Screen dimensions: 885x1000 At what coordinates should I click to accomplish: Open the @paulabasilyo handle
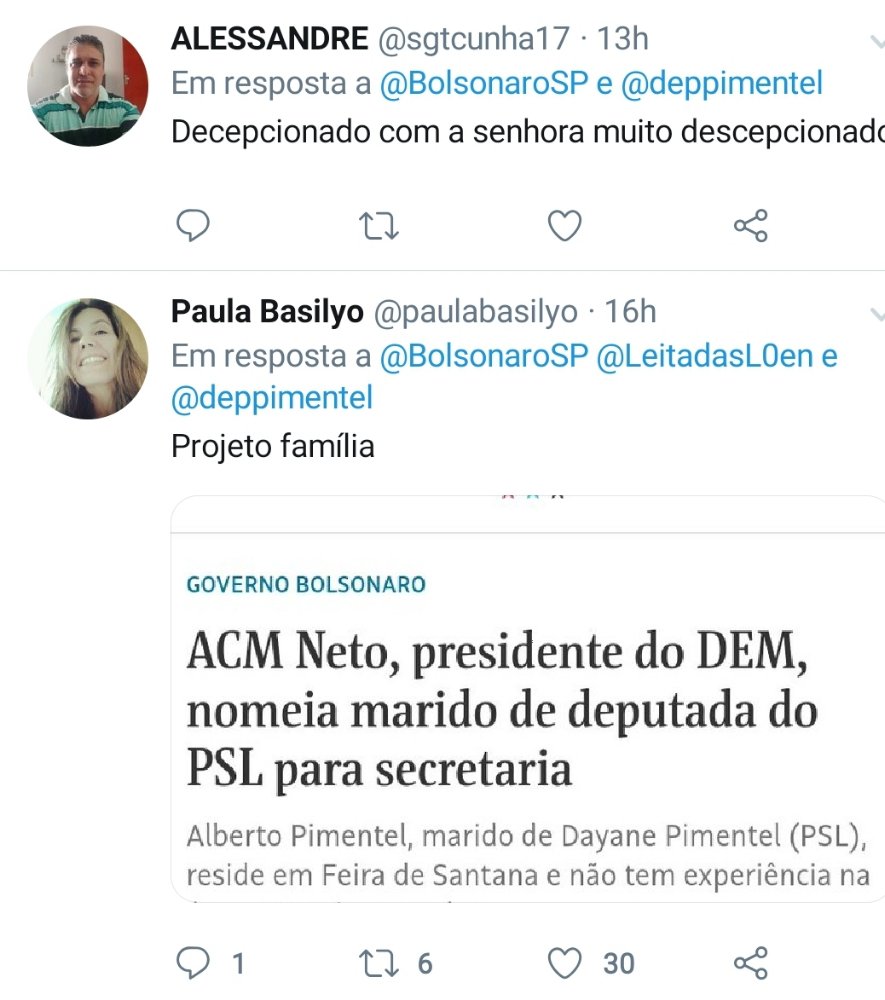tap(475, 312)
